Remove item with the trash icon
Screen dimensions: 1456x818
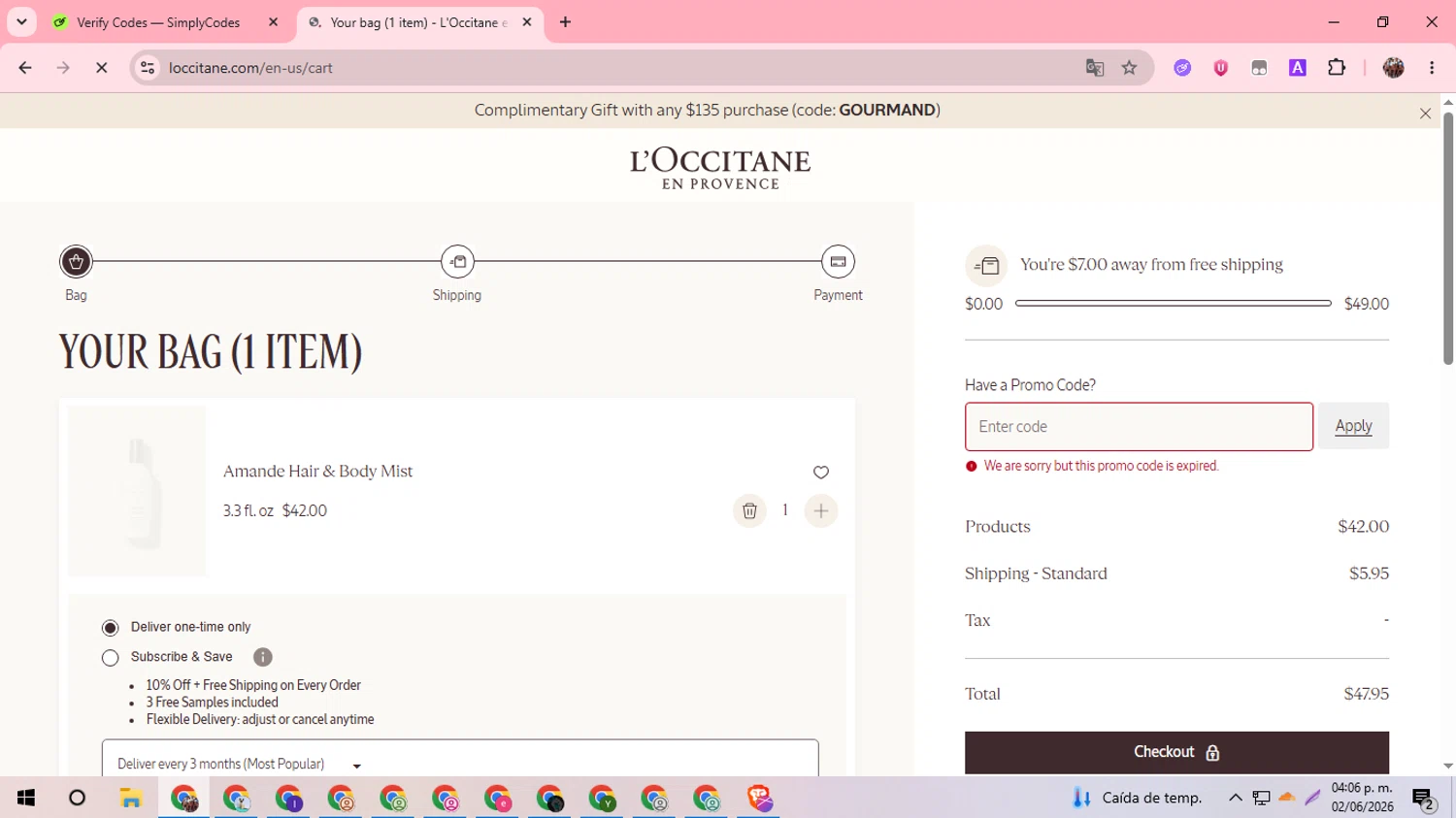[x=749, y=510]
